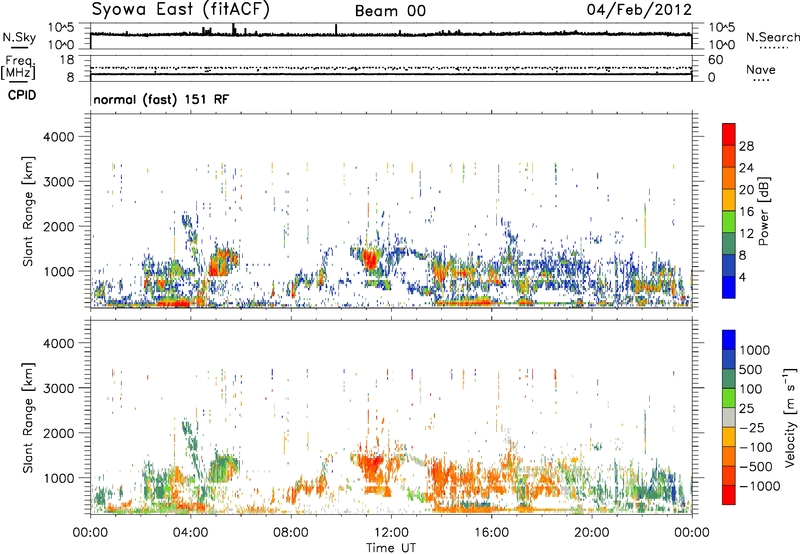This screenshot has width=800, height=554.
Task: Select the '4' label on power colorbar
Action: coord(742,278)
